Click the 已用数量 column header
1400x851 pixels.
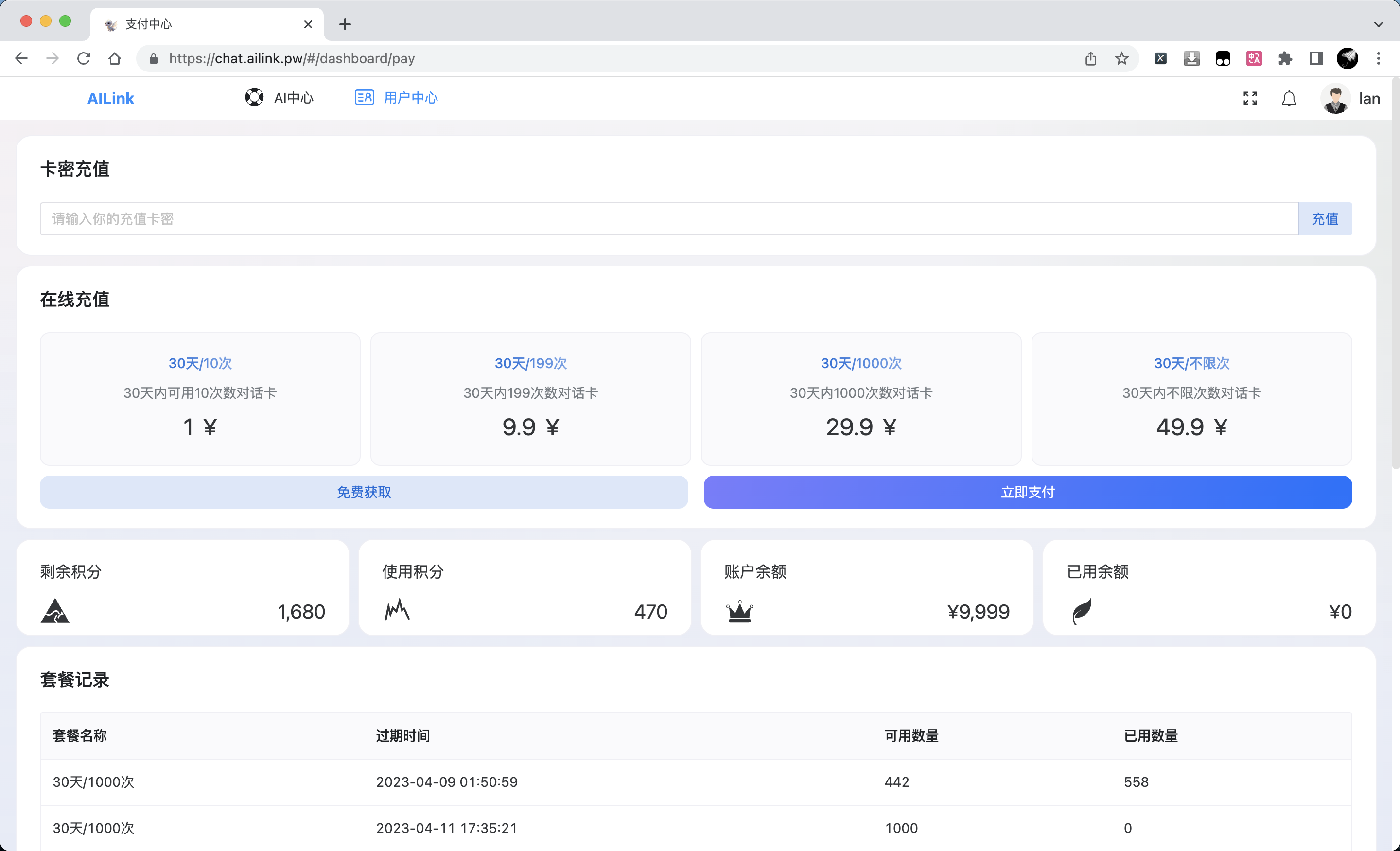[1151, 736]
